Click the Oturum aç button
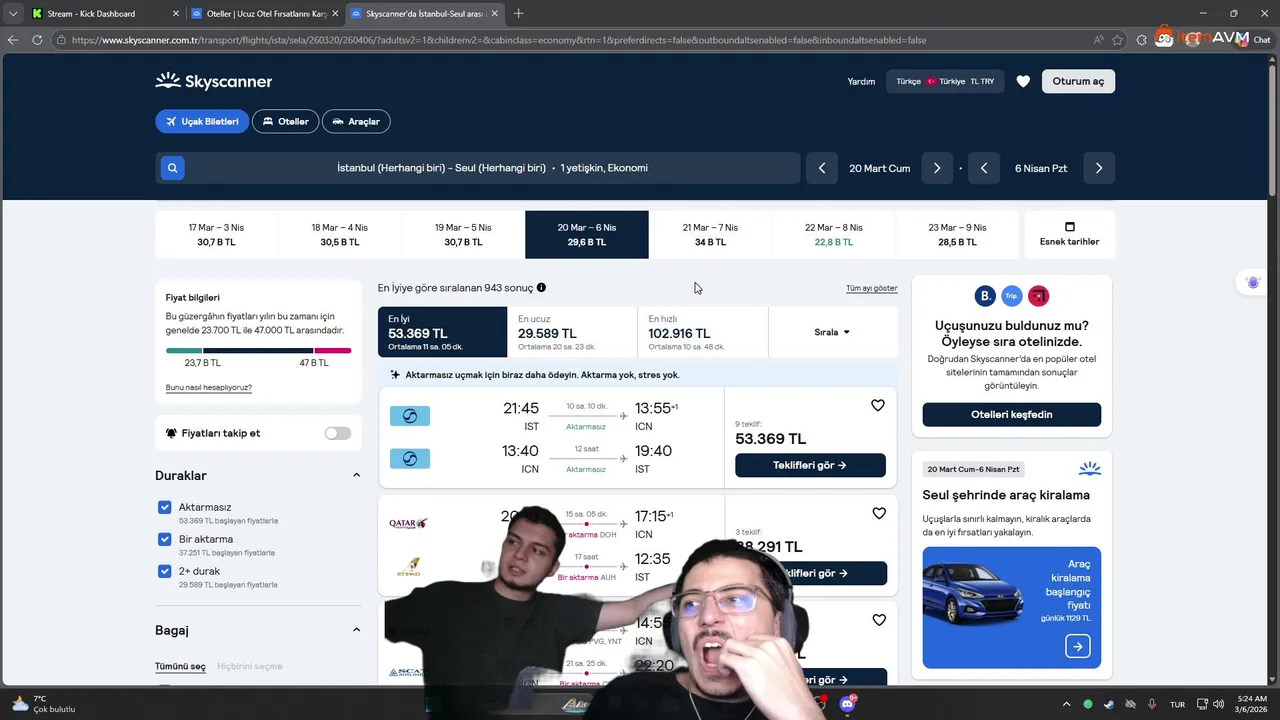Screen dimensions: 1280x720 pos(1078,81)
